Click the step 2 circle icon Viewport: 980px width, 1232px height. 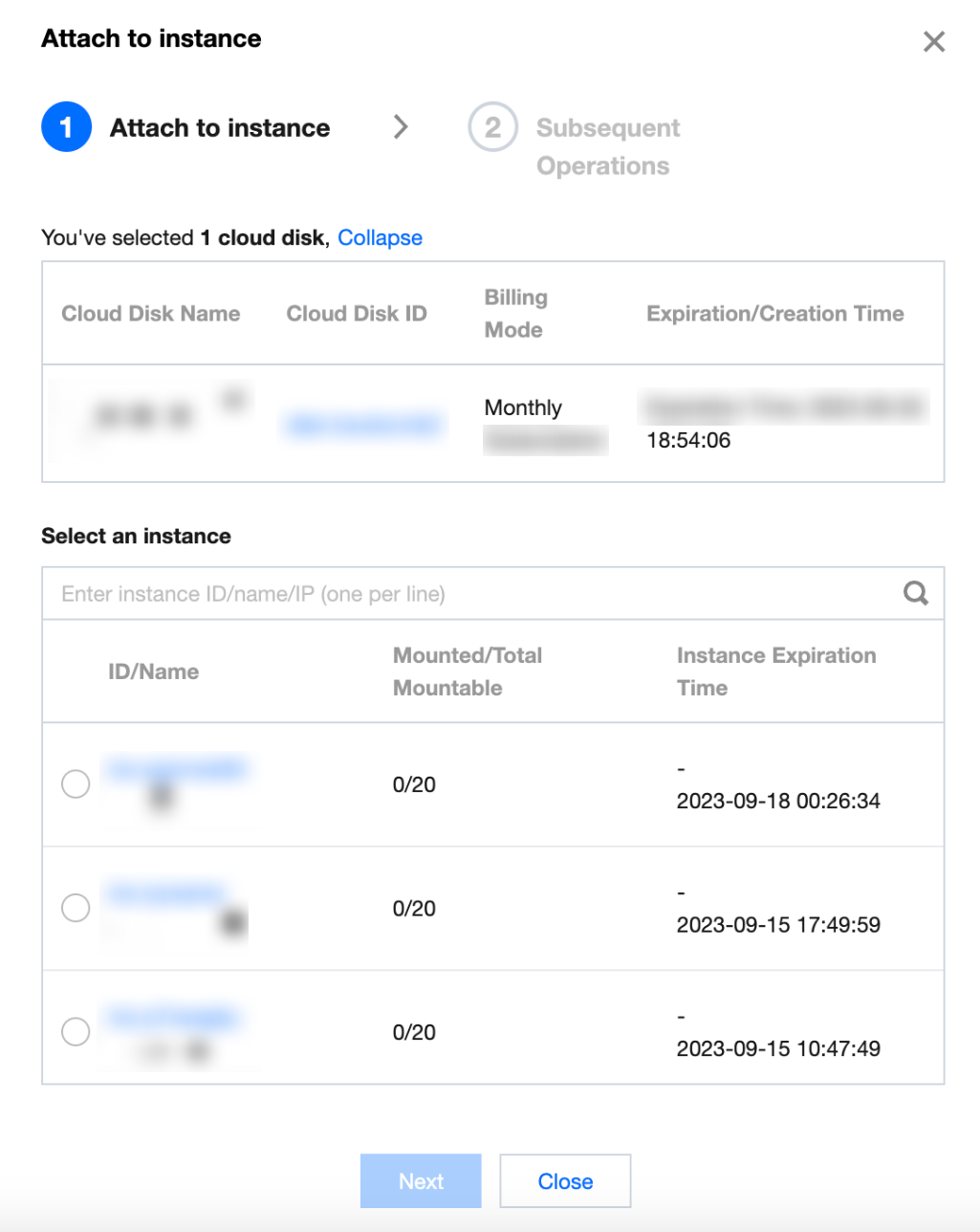click(x=492, y=127)
